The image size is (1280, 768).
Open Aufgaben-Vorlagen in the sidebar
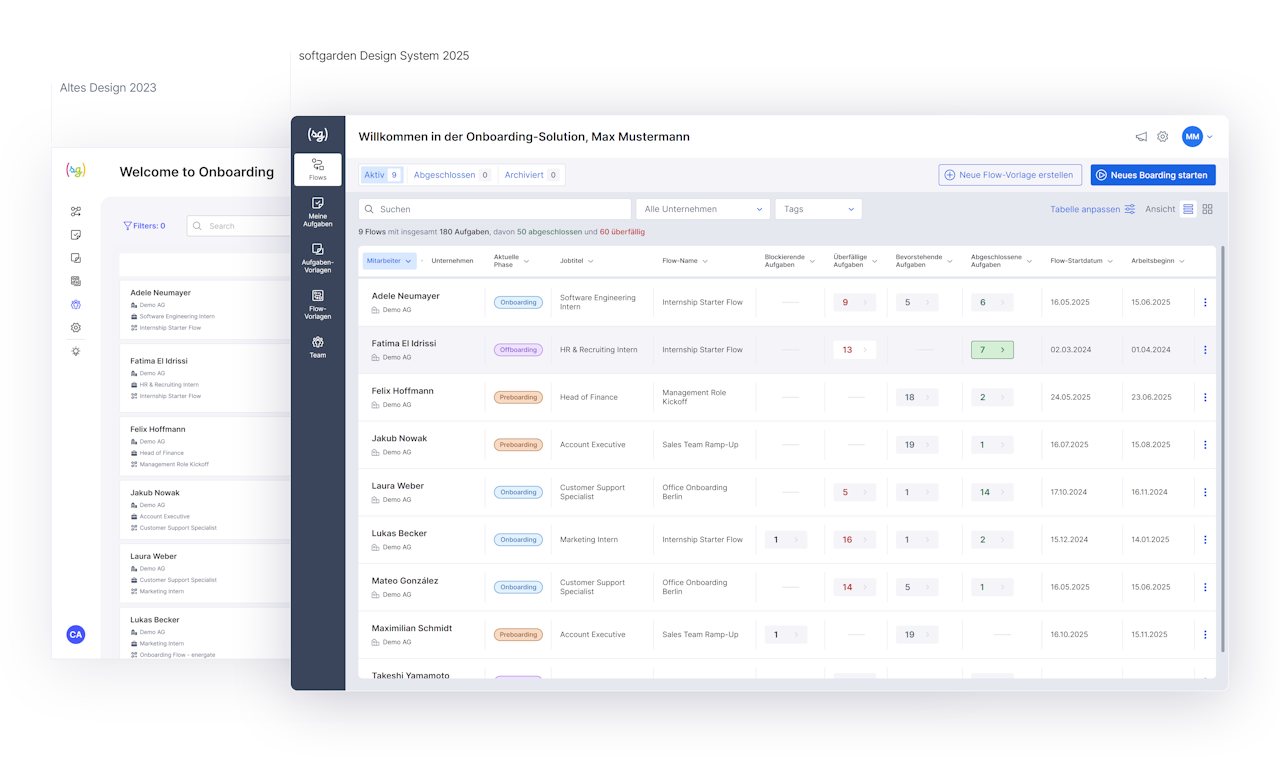coord(317,258)
